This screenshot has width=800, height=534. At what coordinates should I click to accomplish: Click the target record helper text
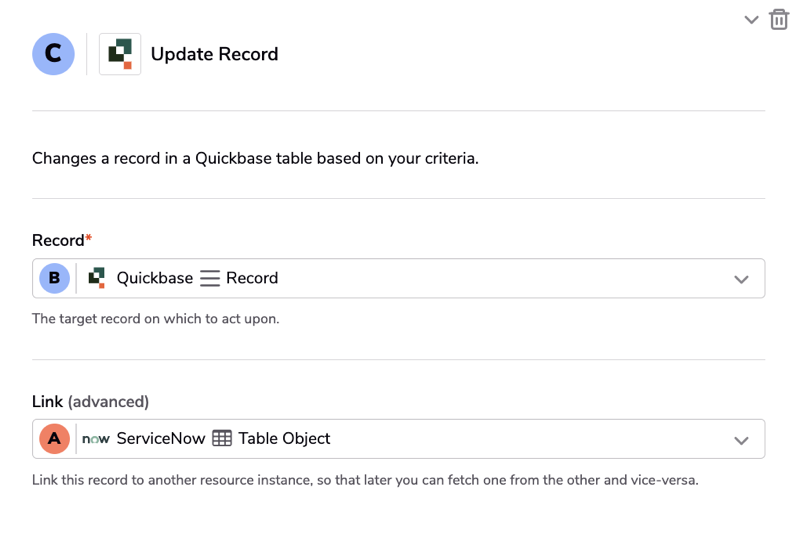tap(156, 319)
